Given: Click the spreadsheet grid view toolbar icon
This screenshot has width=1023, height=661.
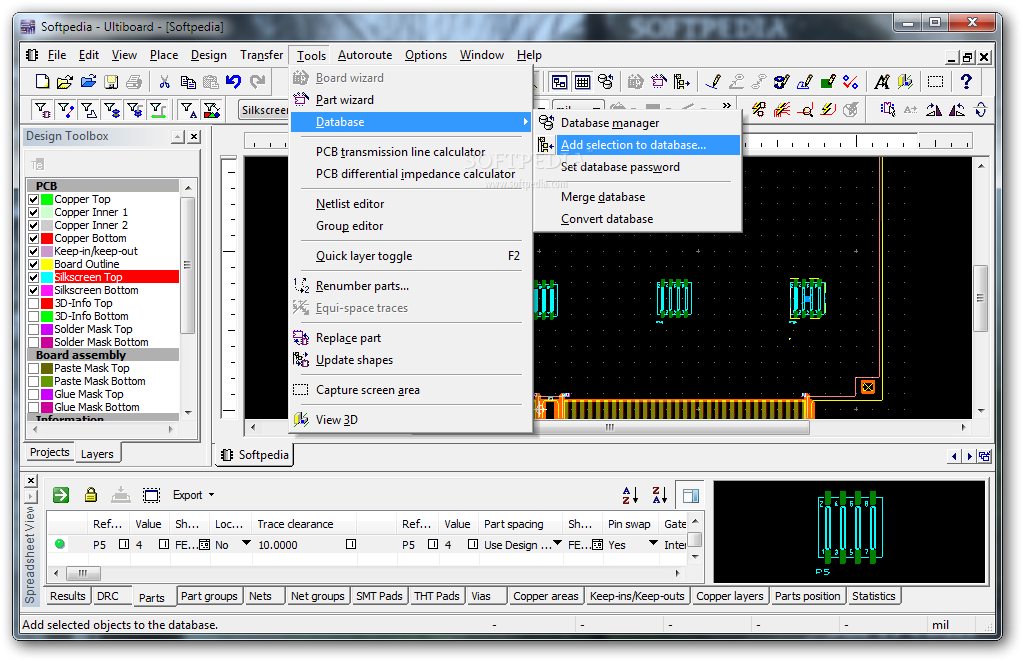Looking at the screenshot, I should [x=583, y=82].
